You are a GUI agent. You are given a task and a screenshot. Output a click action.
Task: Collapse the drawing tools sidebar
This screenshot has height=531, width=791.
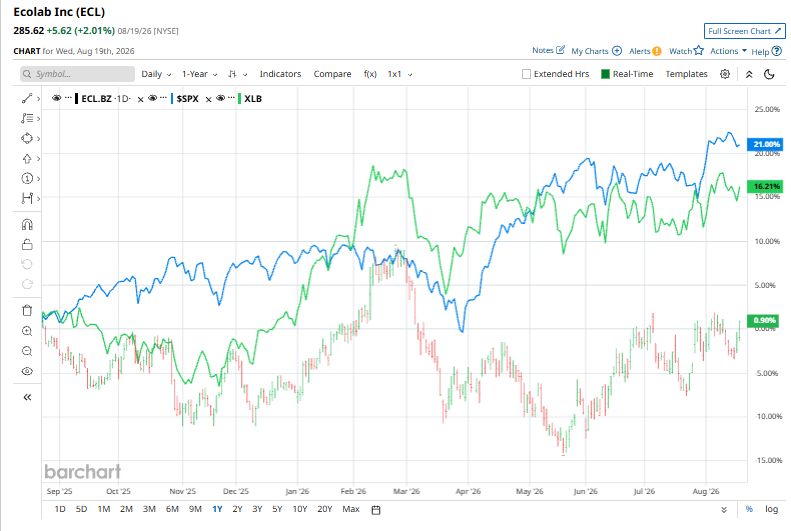(x=27, y=397)
